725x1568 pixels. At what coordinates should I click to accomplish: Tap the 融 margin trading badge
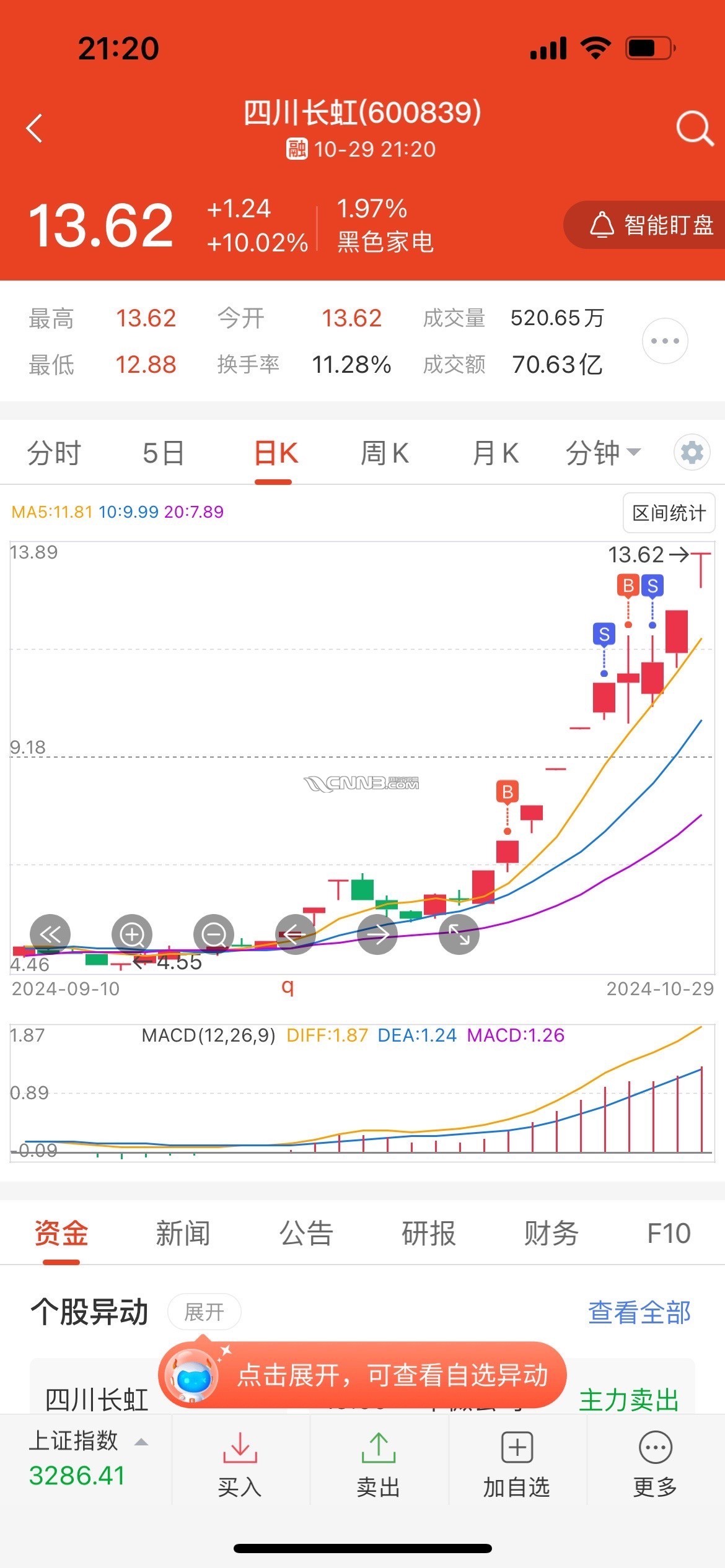[x=297, y=149]
